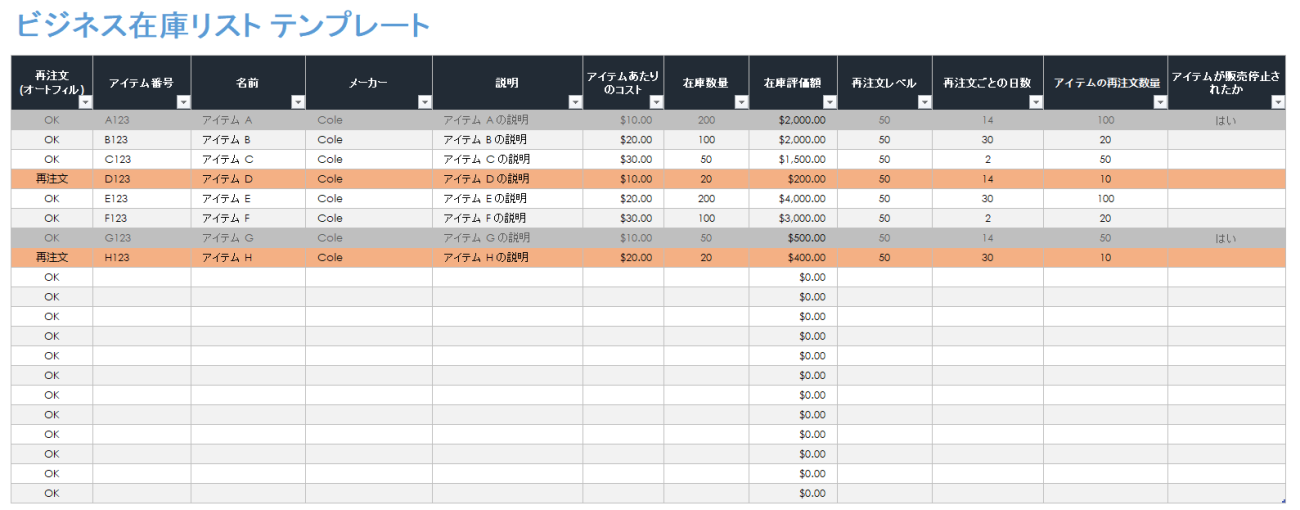Select the first empty アイテム番号 cell below H123
The image size is (1300, 510).
point(142,277)
